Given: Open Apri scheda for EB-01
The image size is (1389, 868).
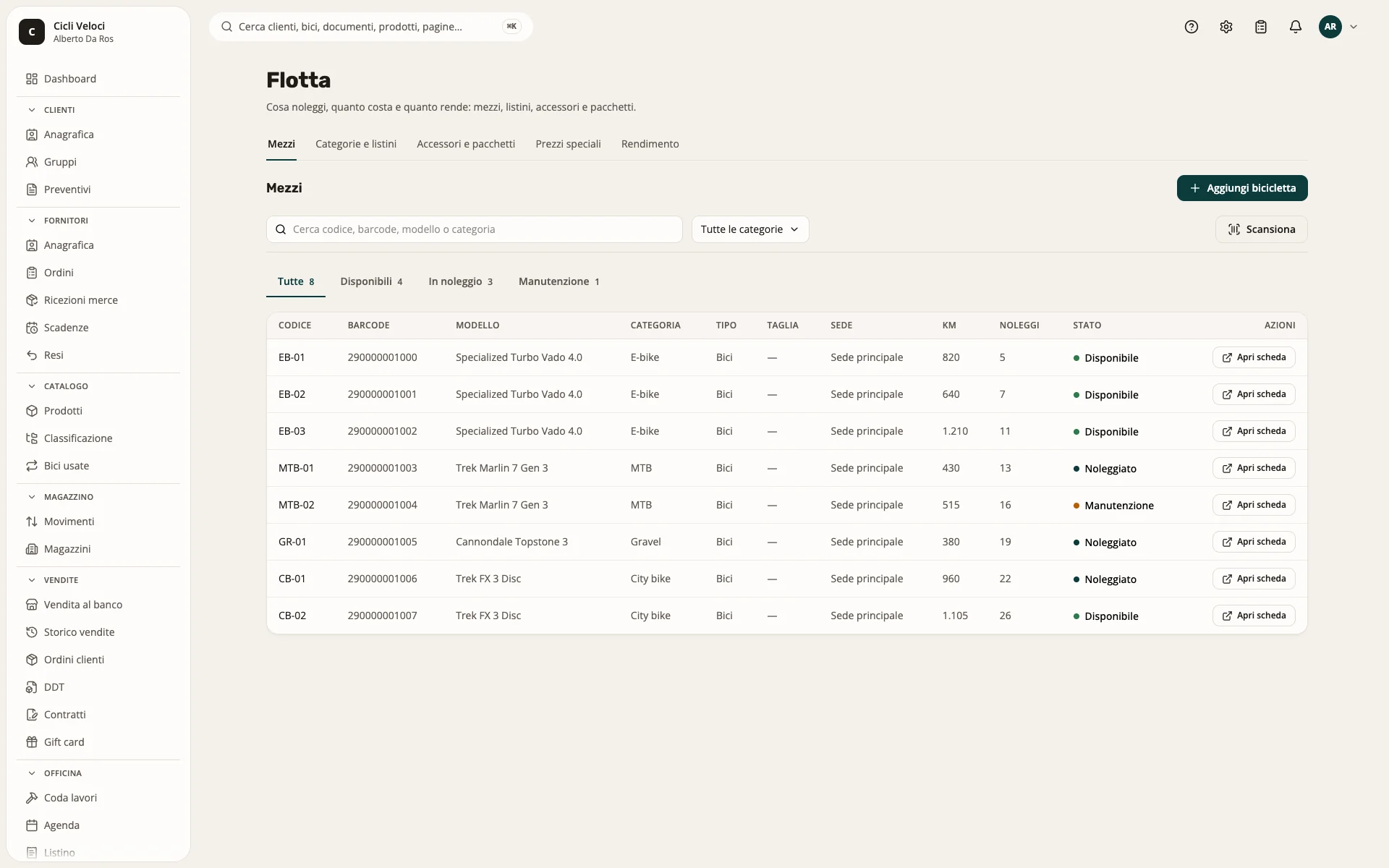Looking at the screenshot, I should click(1254, 357).
